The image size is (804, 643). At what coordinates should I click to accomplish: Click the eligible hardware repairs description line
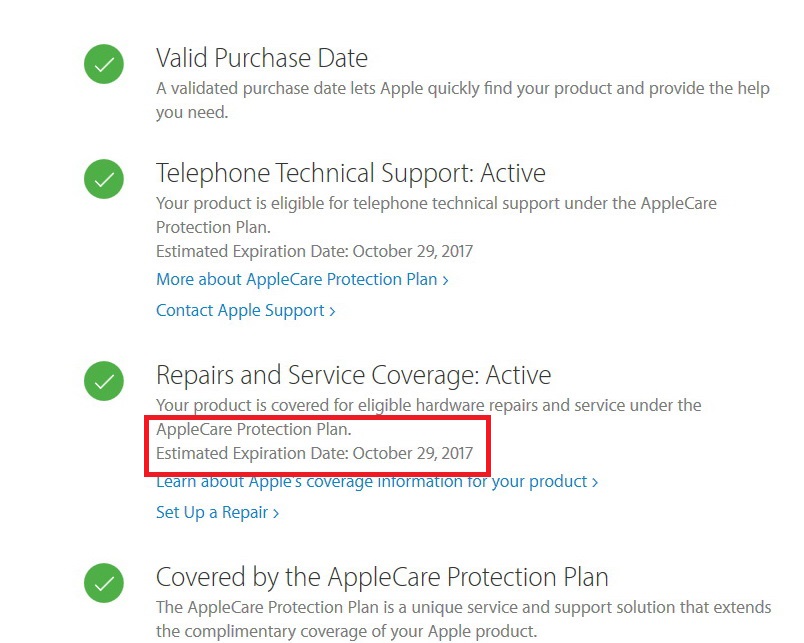428,406
